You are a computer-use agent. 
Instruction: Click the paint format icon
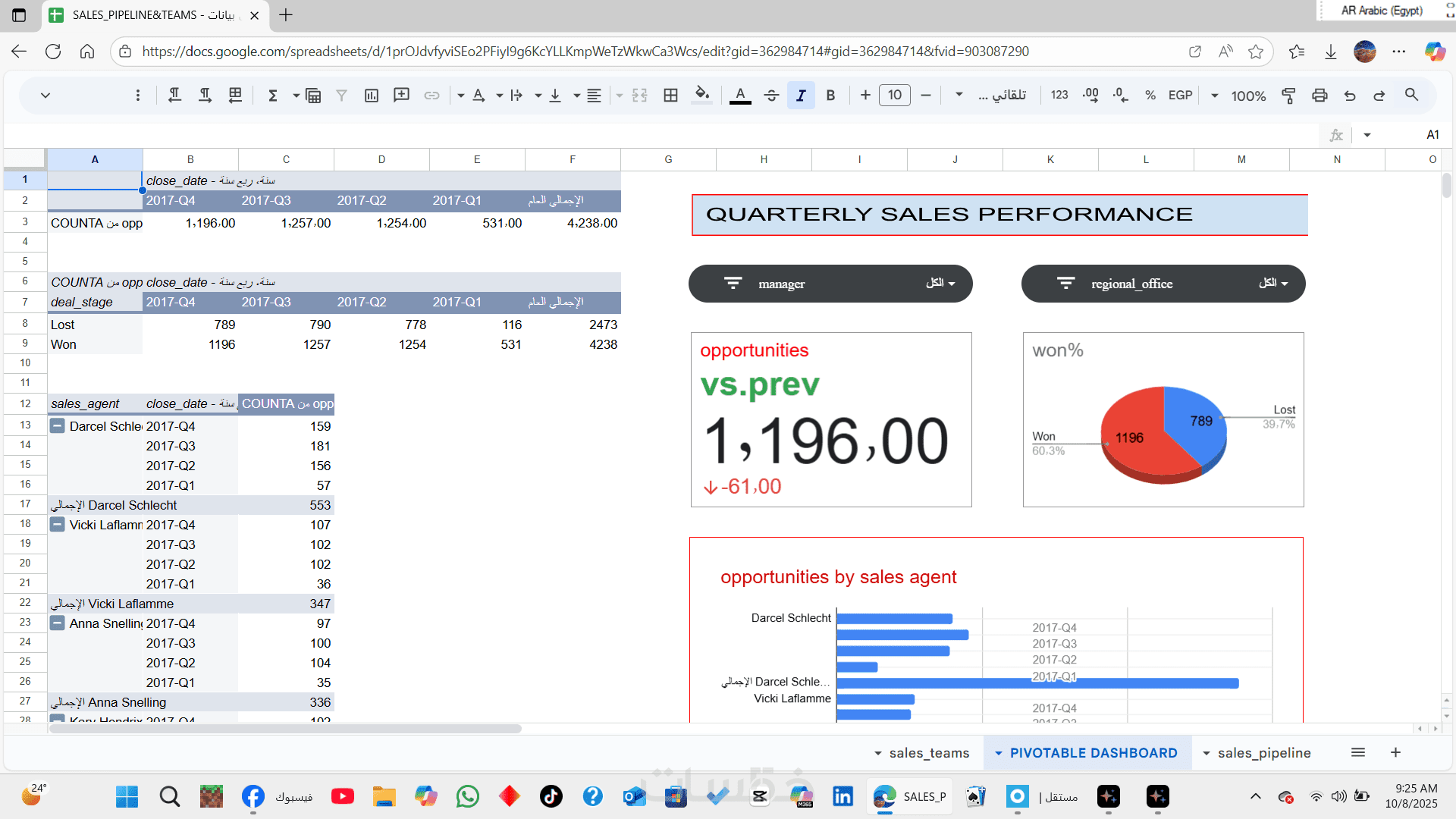(x=1288, y=96)
